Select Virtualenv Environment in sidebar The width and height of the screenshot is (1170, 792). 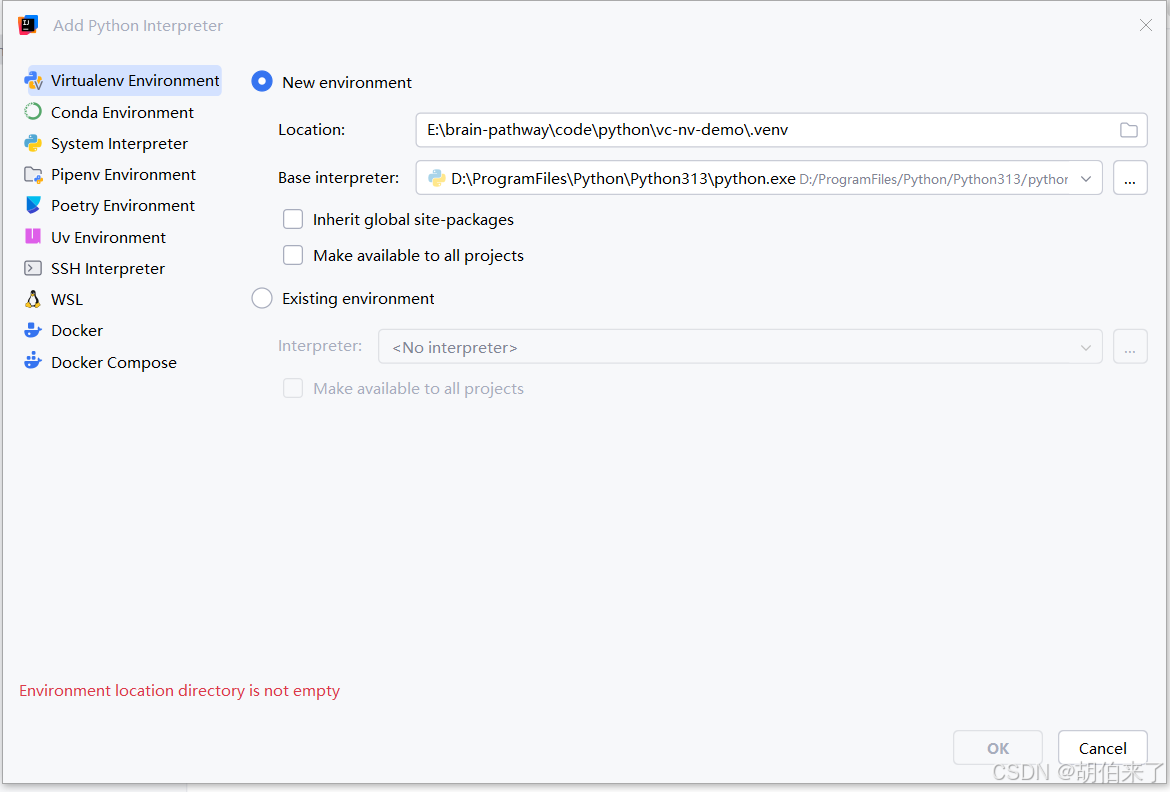coord(123,81)
